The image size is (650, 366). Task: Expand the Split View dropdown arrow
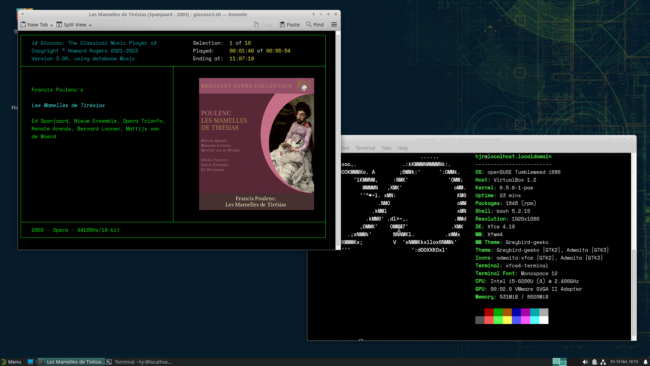click(90, 25)
